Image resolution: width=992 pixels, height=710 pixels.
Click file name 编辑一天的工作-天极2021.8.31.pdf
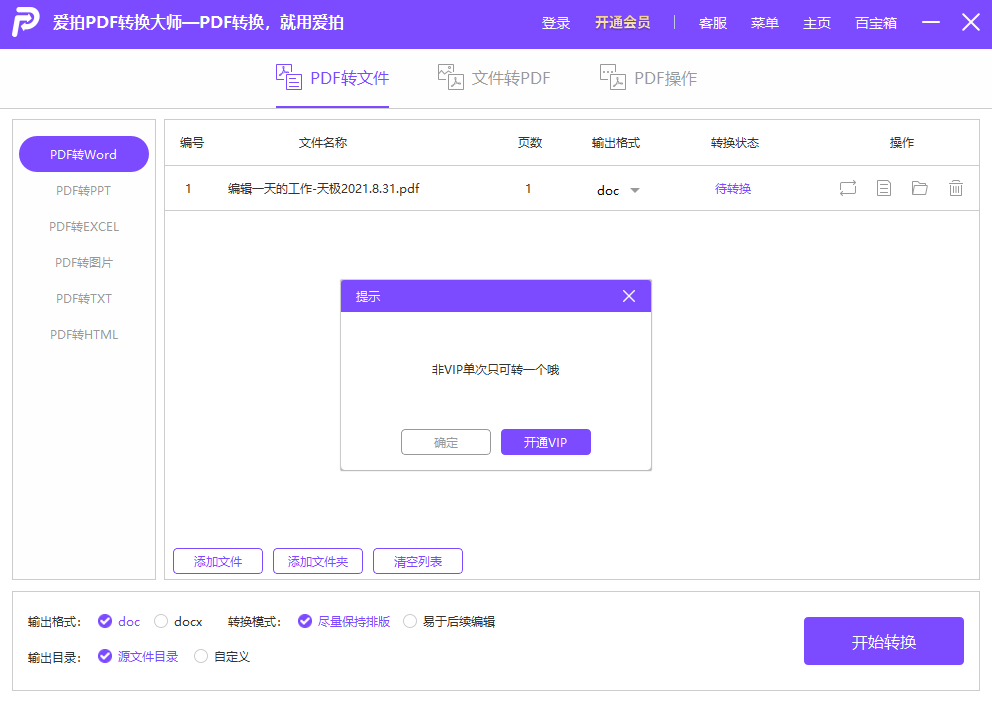(x=323, y=189)
